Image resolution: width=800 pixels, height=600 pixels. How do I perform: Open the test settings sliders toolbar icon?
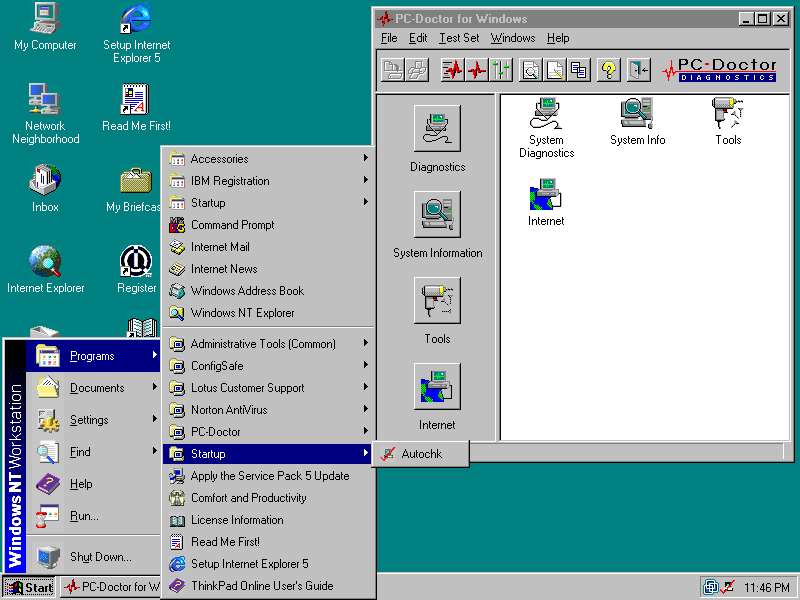(x=501, y=69)
